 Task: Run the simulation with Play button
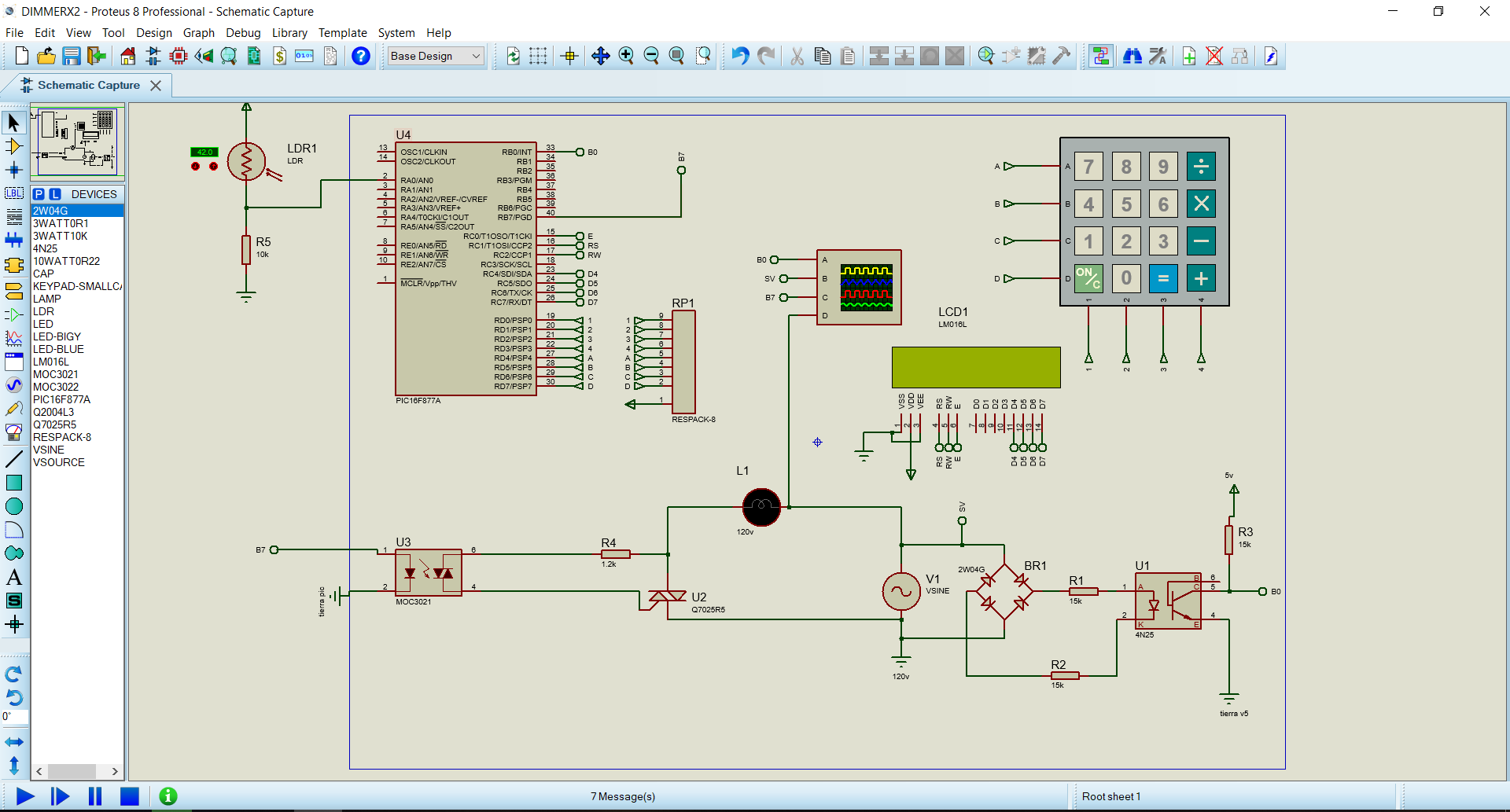[24, 796]
